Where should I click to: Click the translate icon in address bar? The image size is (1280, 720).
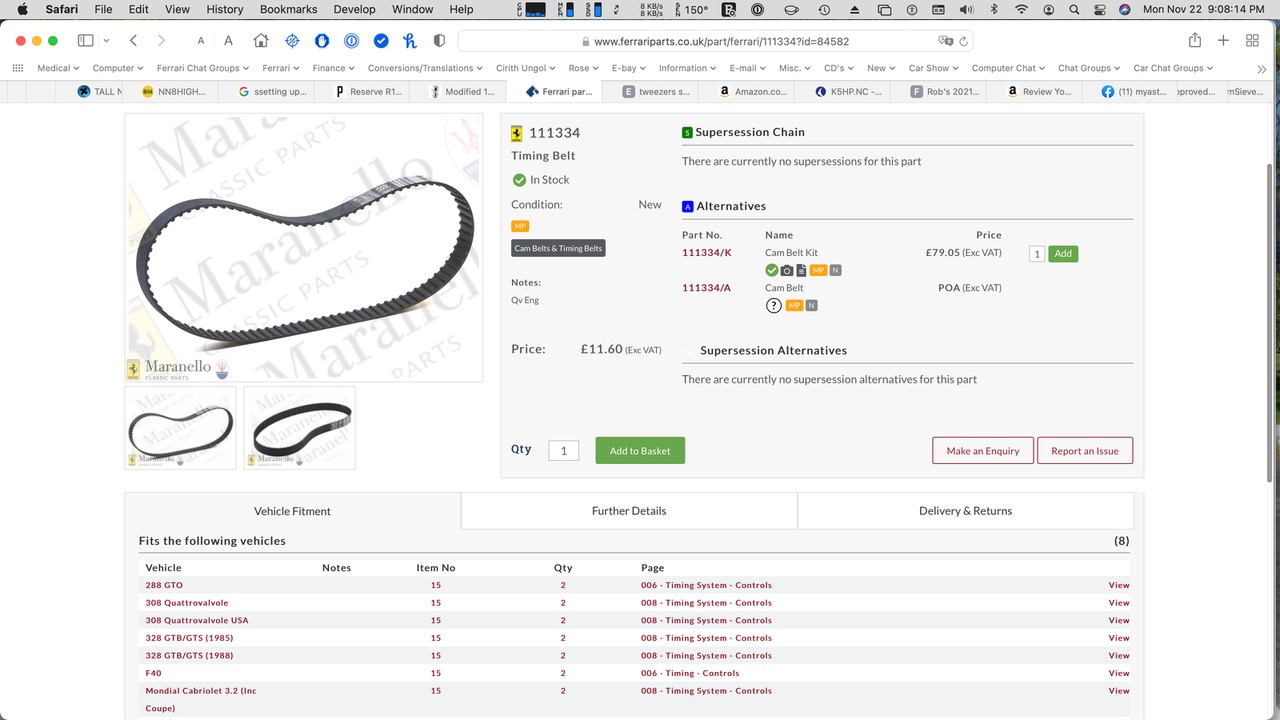pos(945,42)
